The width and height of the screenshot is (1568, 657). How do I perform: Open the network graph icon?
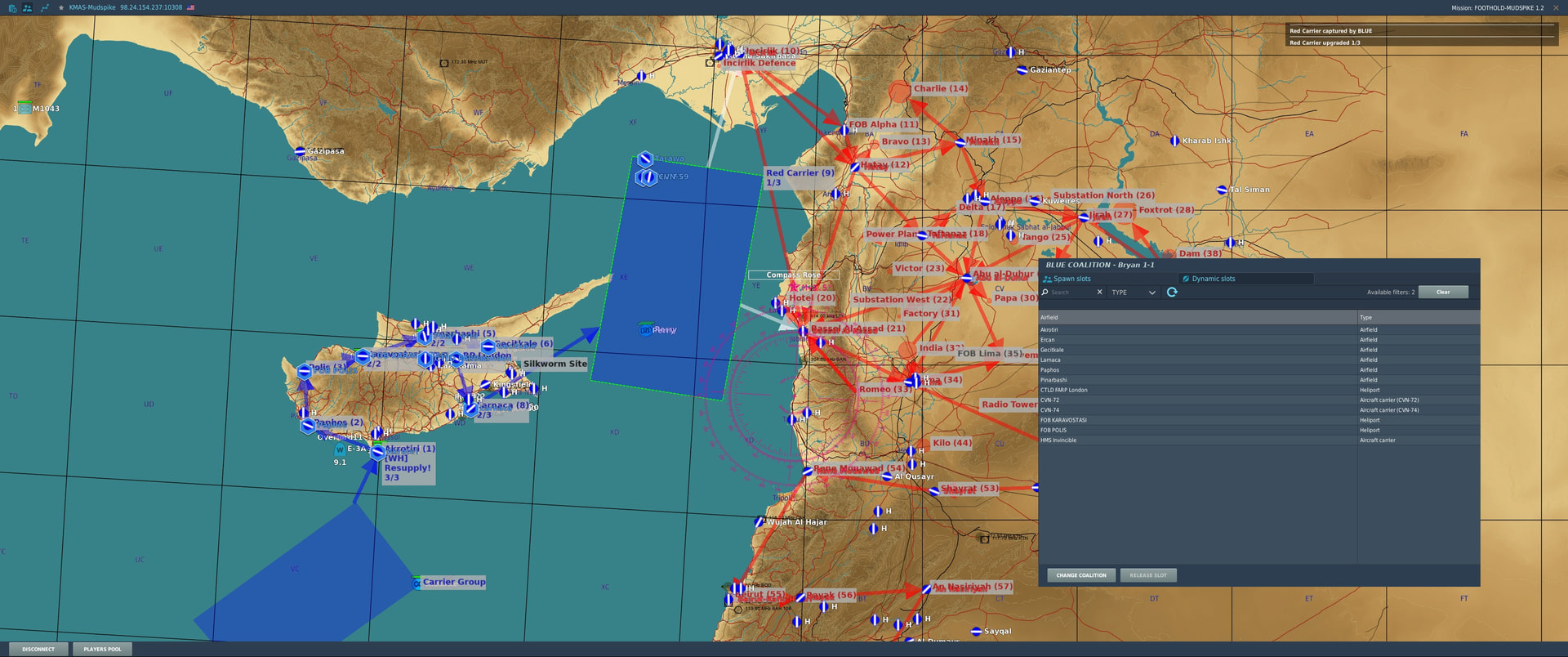44,7
